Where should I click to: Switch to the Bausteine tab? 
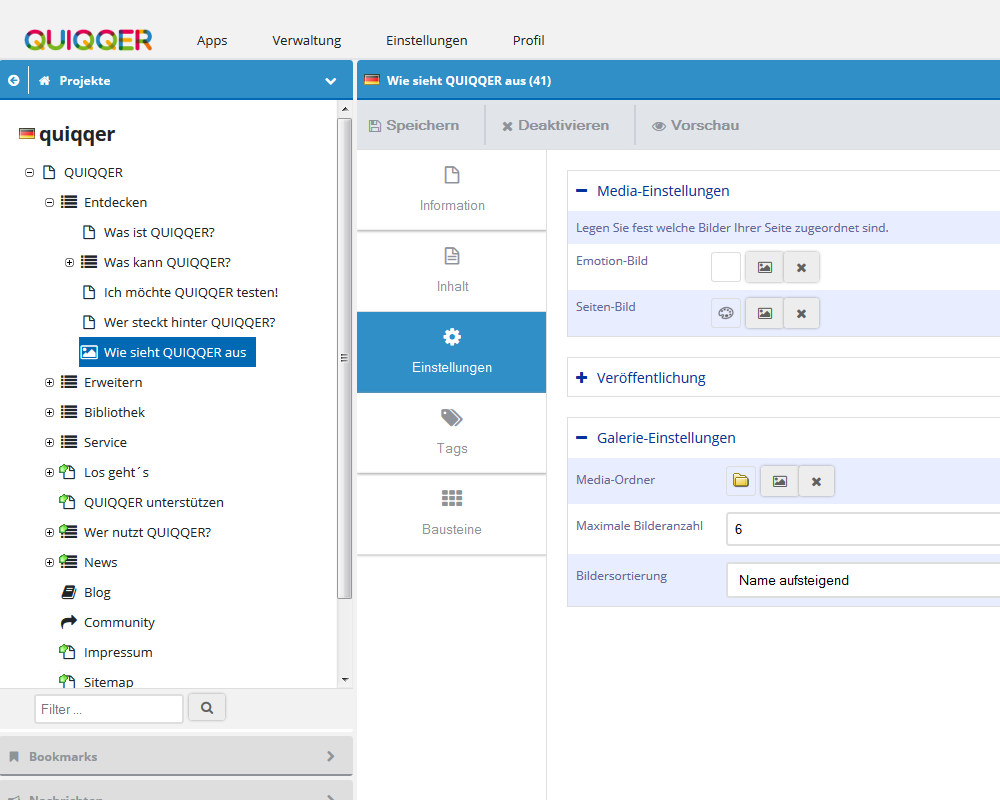pos(452,514)
